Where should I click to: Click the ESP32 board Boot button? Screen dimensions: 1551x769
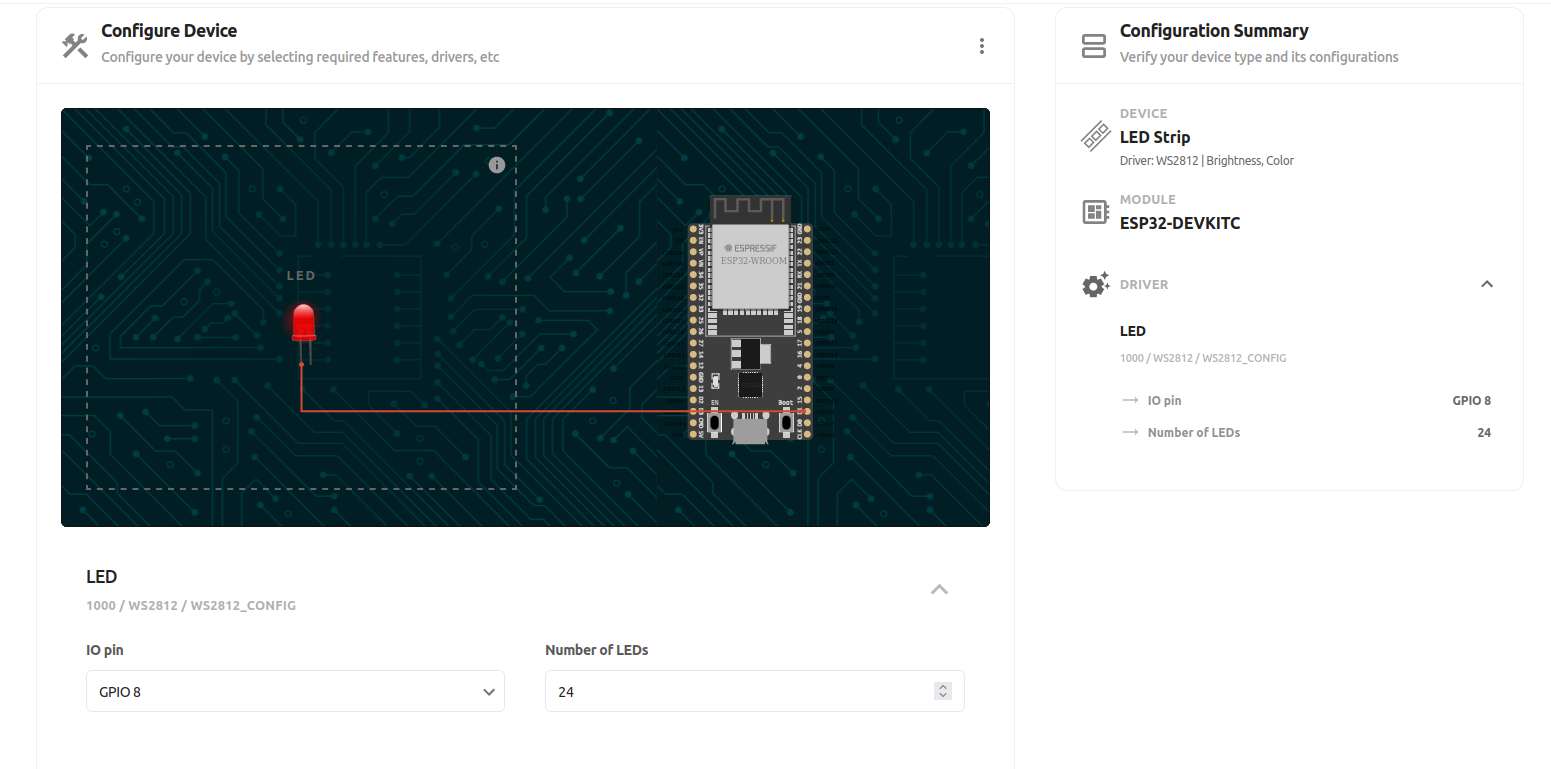(x=786, y=422)
